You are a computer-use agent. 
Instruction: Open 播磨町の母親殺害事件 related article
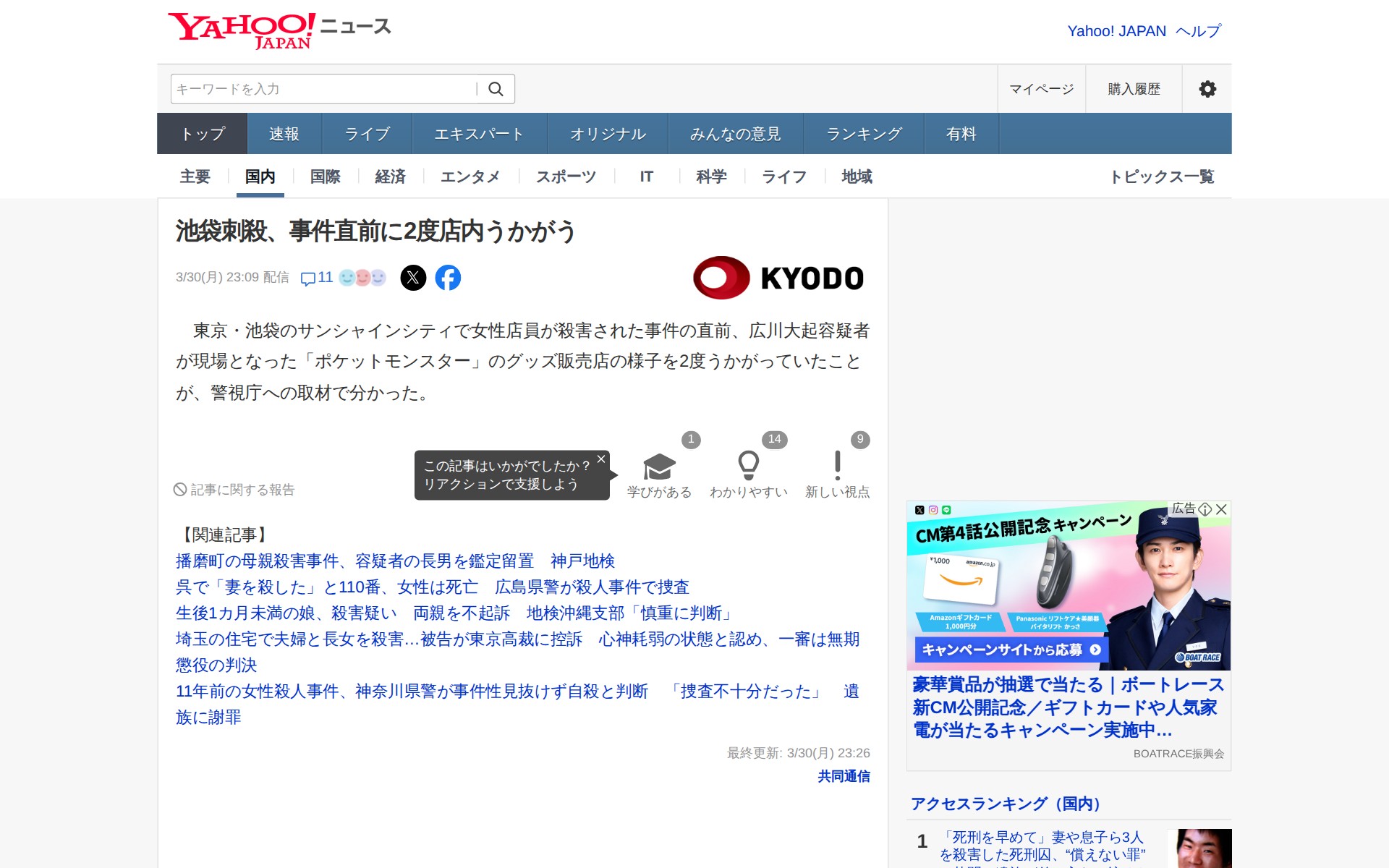pos(394,561)
